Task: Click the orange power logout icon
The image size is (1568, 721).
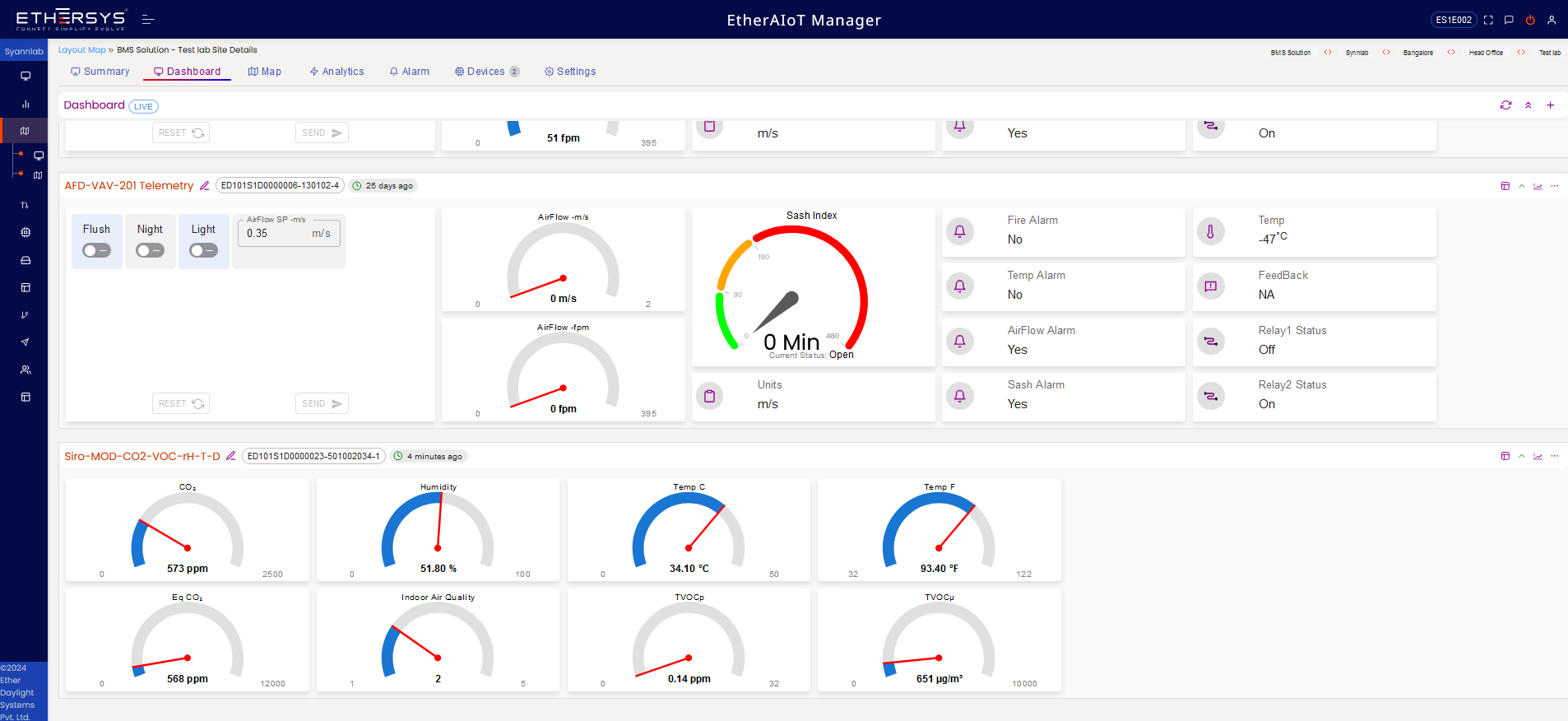Action: (1530, 20)
